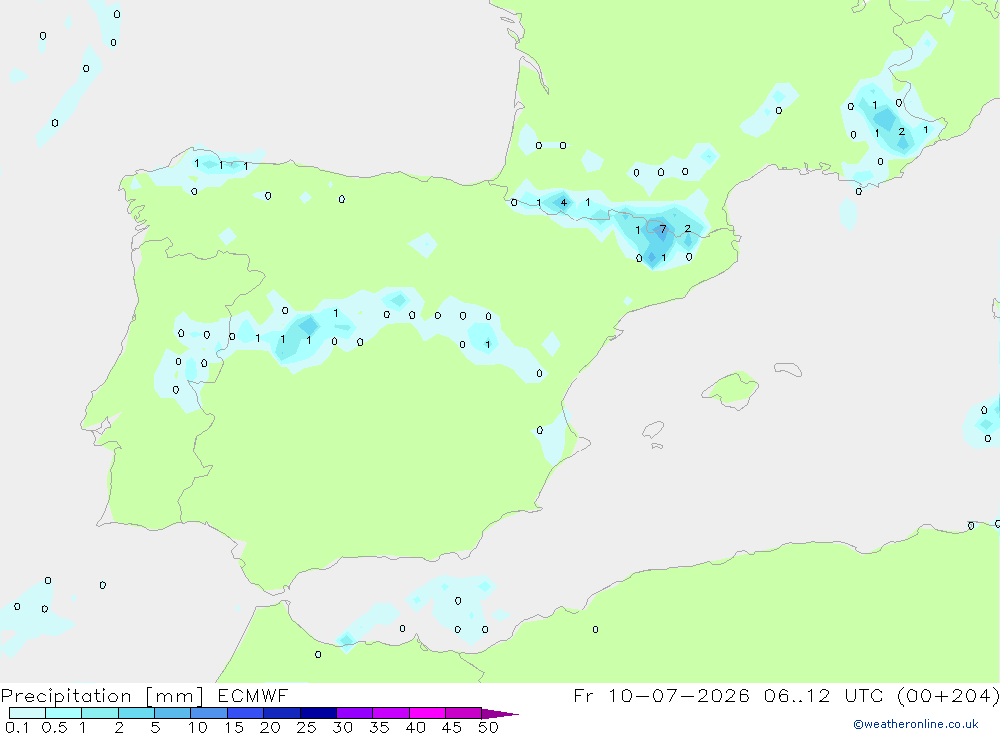
Task: Select the 2–5 mm legend color swatch
Action: [136, 713]
